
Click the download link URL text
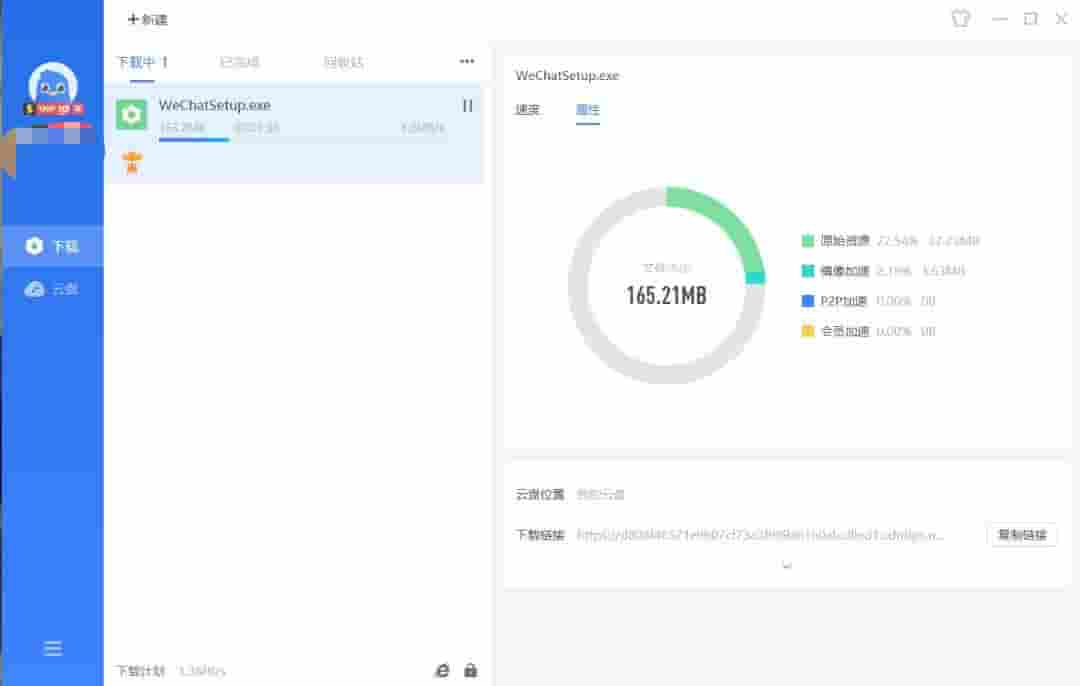pos(760,534)
